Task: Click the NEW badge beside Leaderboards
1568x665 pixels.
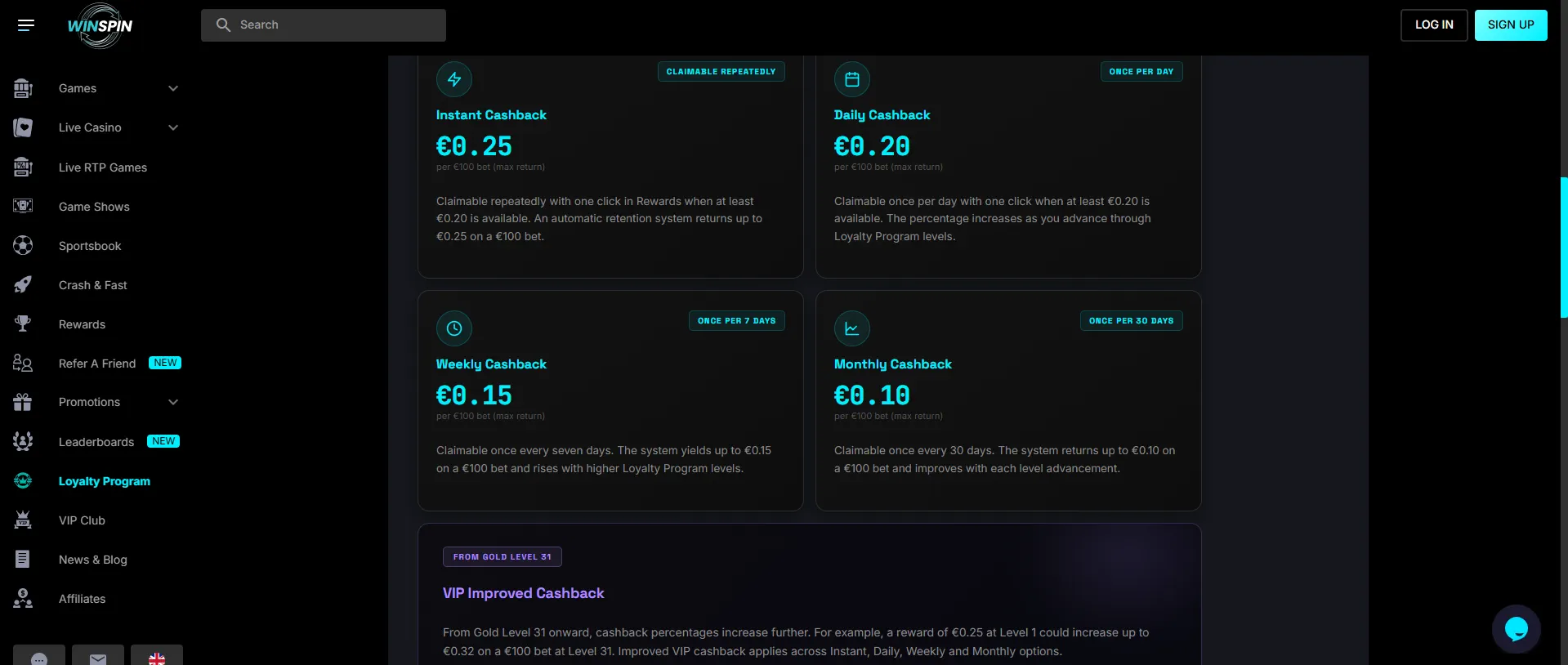Action: pos(163,441)
